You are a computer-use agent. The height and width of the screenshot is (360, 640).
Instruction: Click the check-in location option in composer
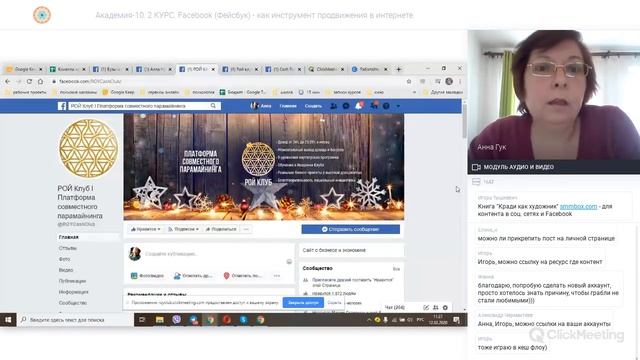[242, 276]
